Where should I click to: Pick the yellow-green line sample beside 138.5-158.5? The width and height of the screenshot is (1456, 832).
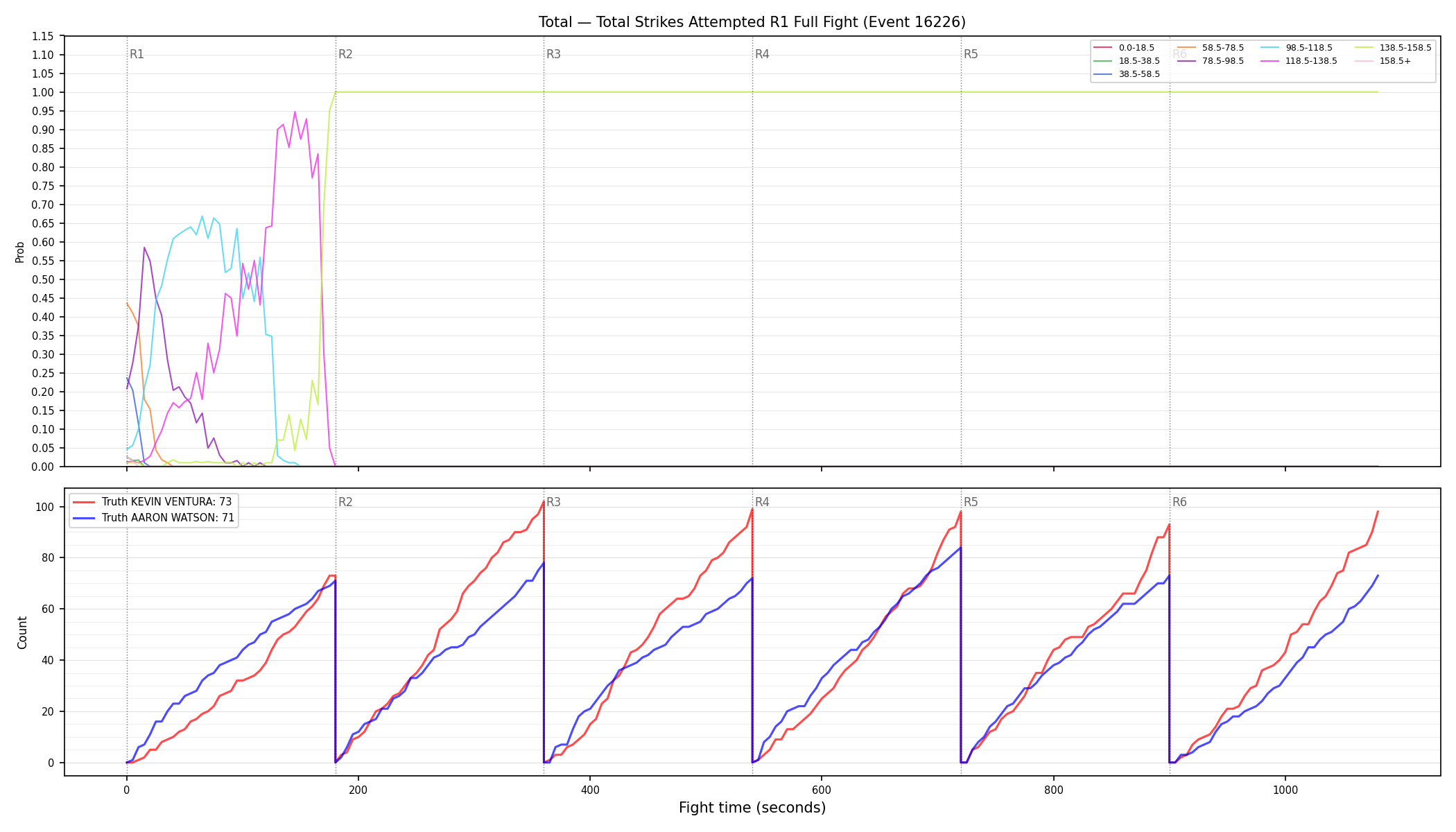tap(1364, 48)
